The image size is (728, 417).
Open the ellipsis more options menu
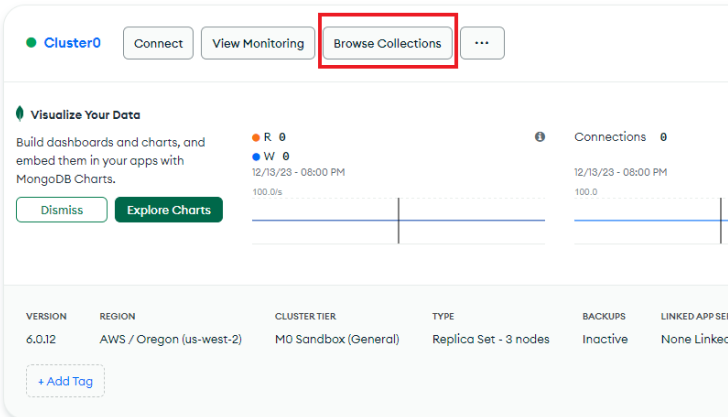click(482, 43)
